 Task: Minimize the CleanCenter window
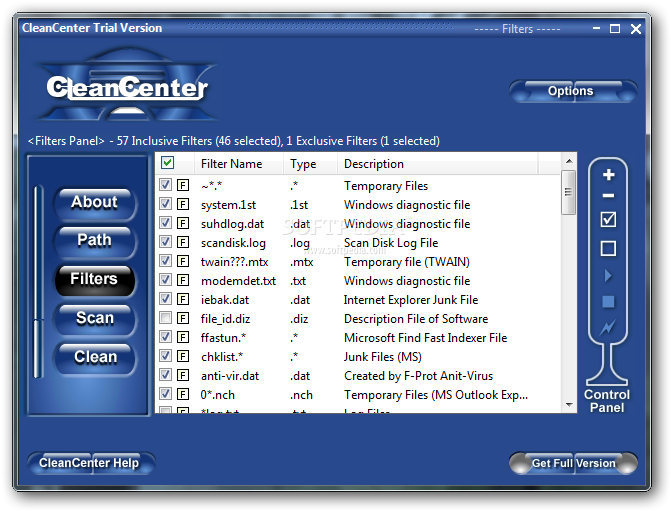click(597, 28)
